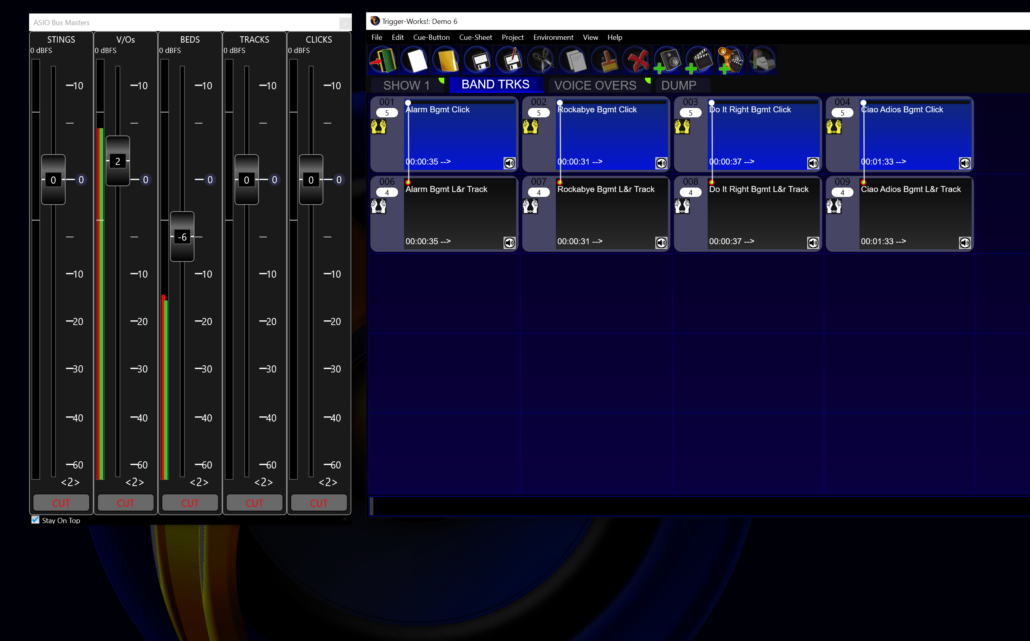The width and height of the screenshot is (1030, 641).
Task: Click white hands icon on Alarm Bgmt L&r Track
Action: (x=378, y=206)
